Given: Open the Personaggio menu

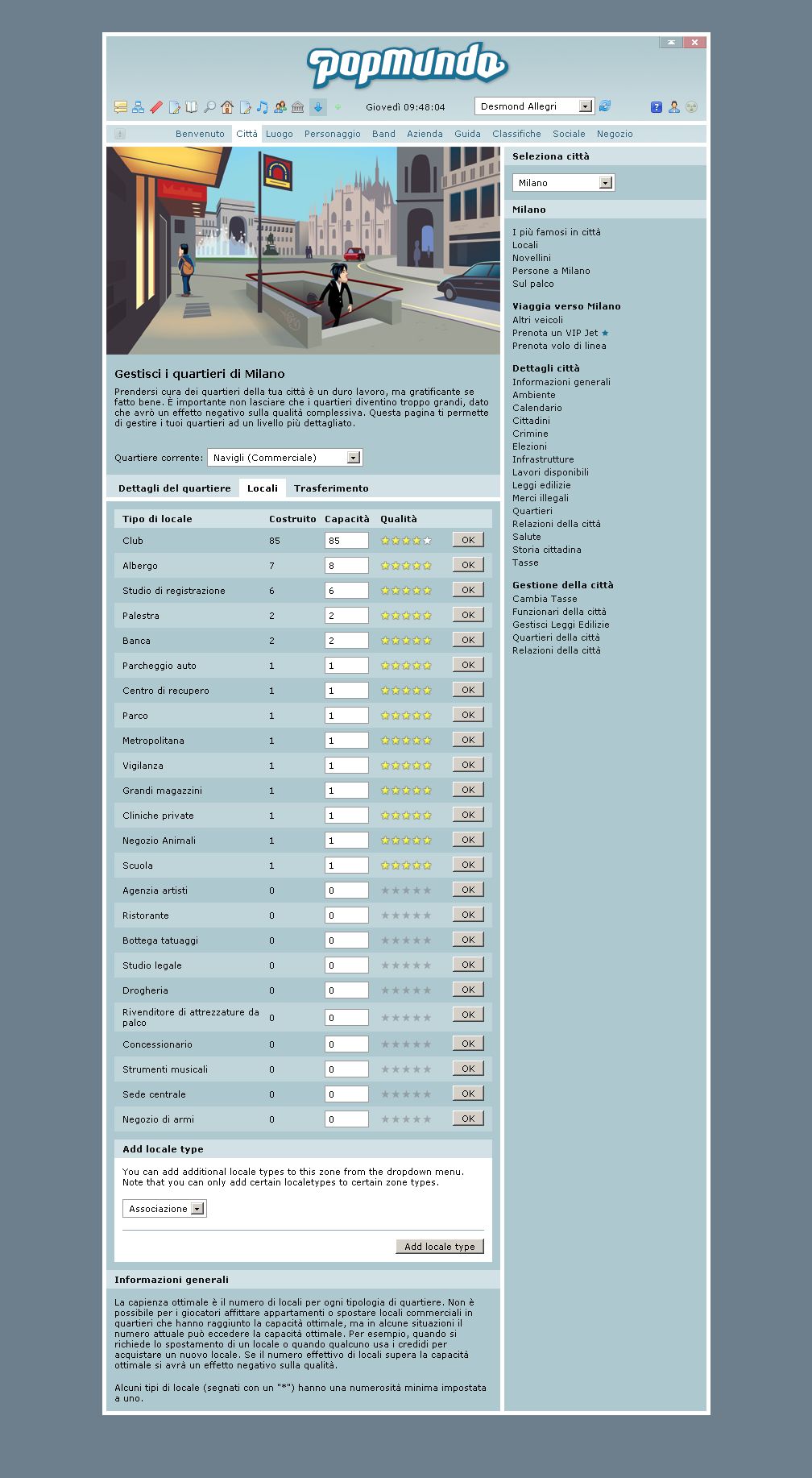Looking at the screenshot, I should click(333, 134).
